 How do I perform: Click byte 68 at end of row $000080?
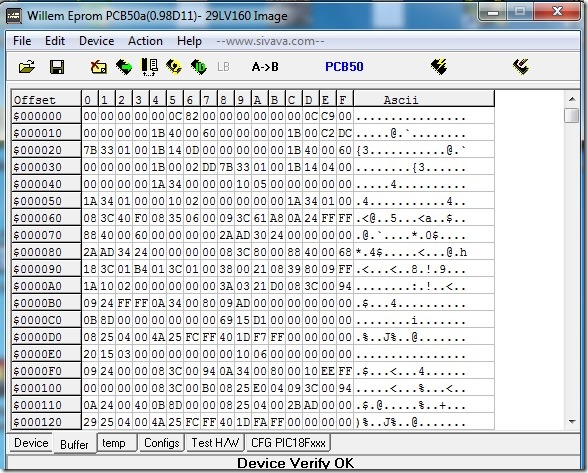tap(345, 252)
